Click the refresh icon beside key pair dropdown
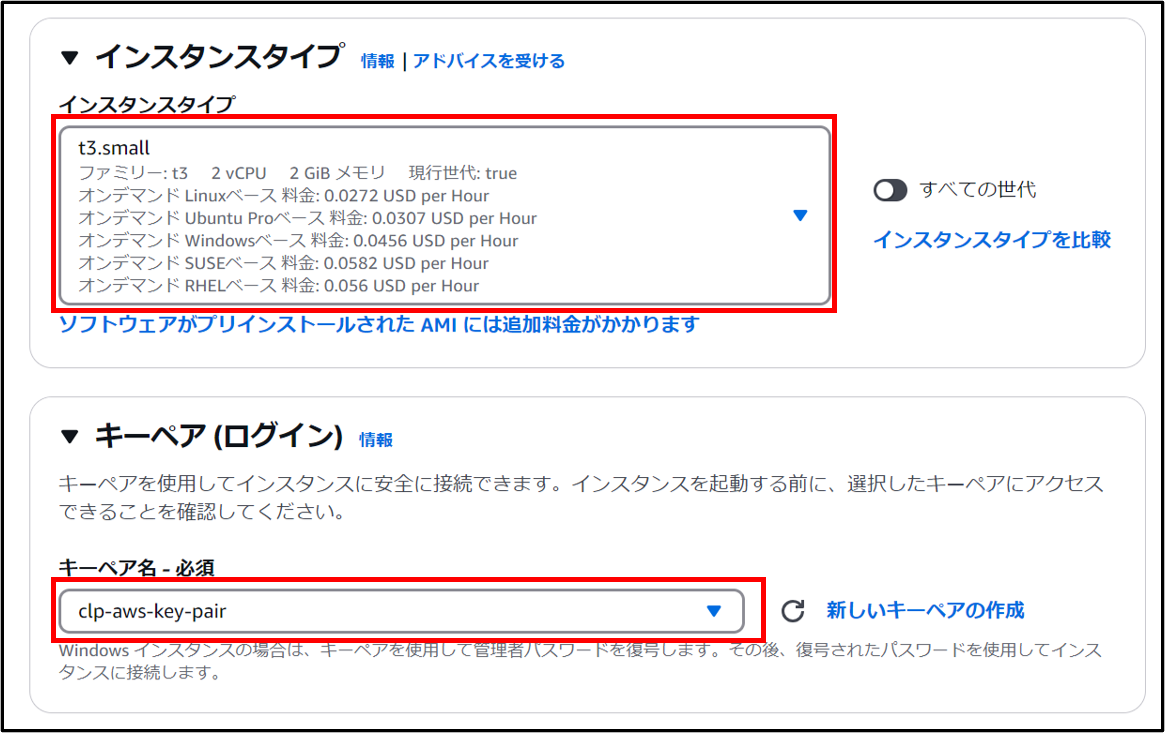The image size is (1165, 733). click(792, 611)
